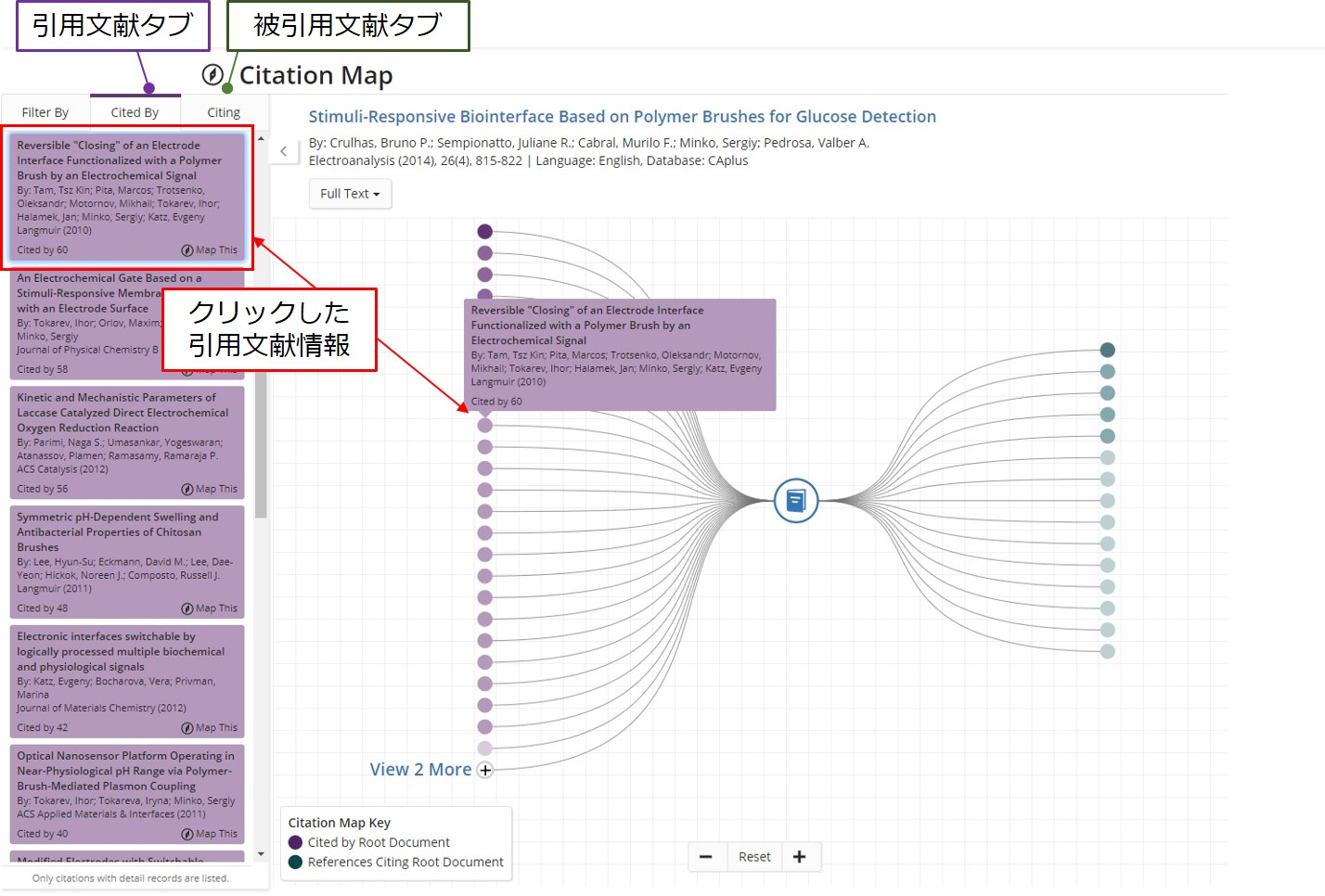Open the Stimuli-Responsive Biointerface article title link
Image resolution: width=1325 pixels, height=896 pixels.
click(x=622, y=117)
